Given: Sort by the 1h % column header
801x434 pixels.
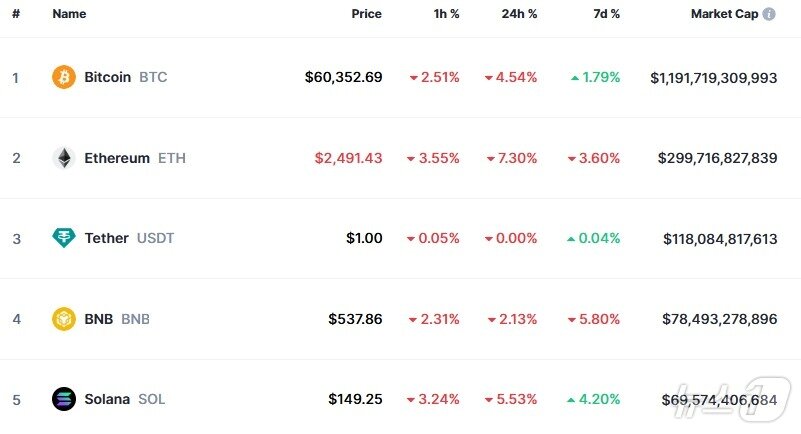Looking at the screenshot, I should click(446, 14).
